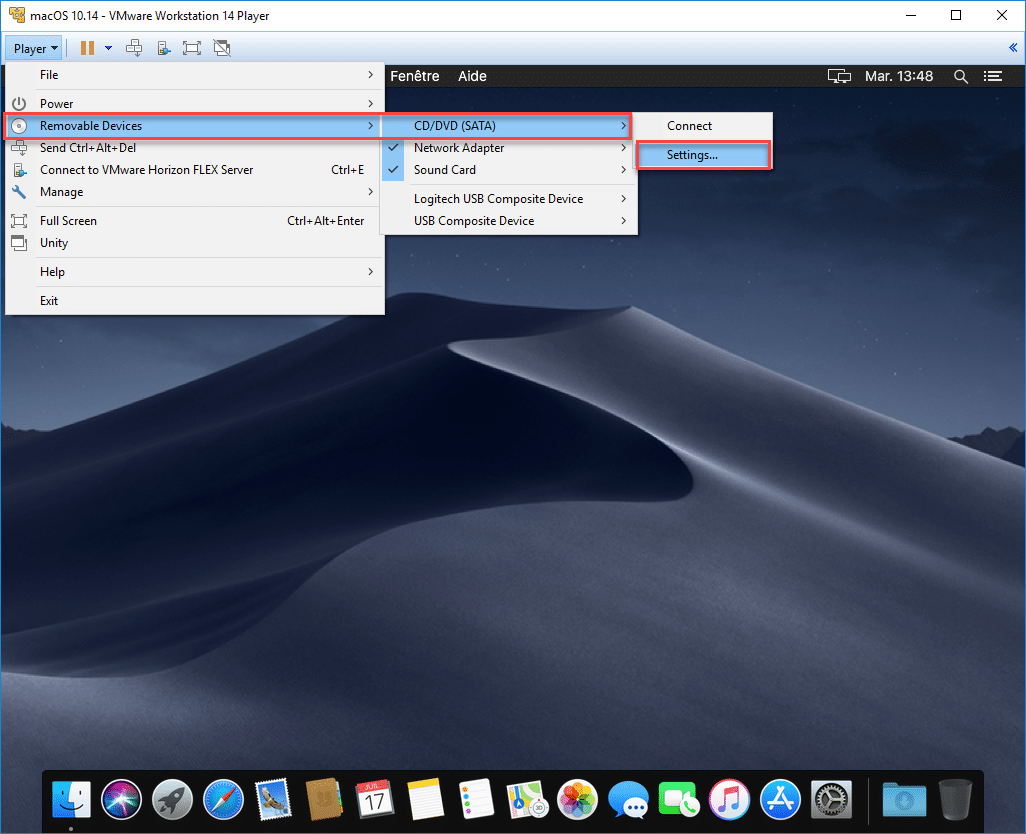The height and width of the screenshot is (834, 1026).
Task: Open the Downloads folder in dock
Action: 904,799
